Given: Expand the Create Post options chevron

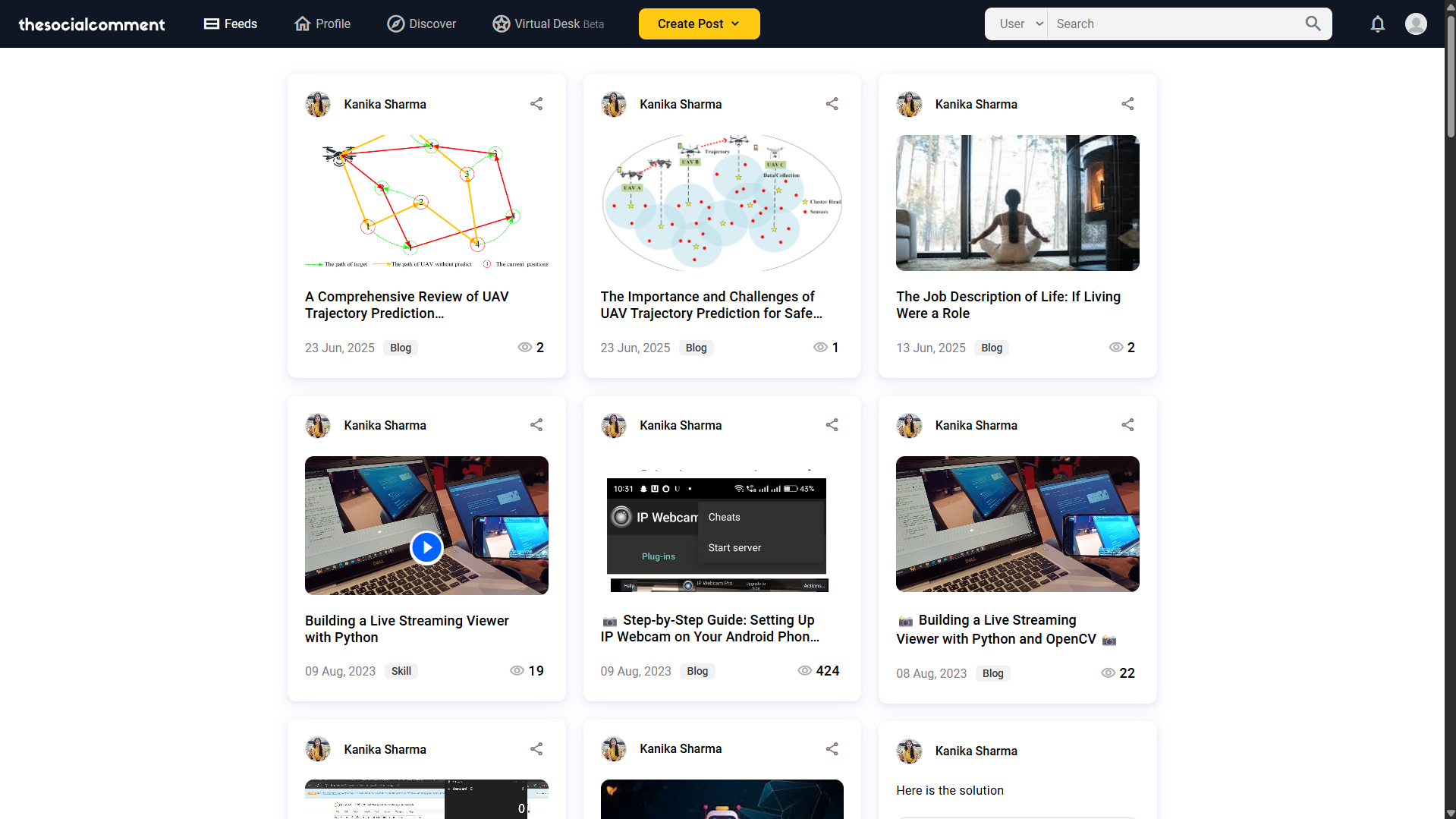Looking at the screenshot, I should click(734, 24).
